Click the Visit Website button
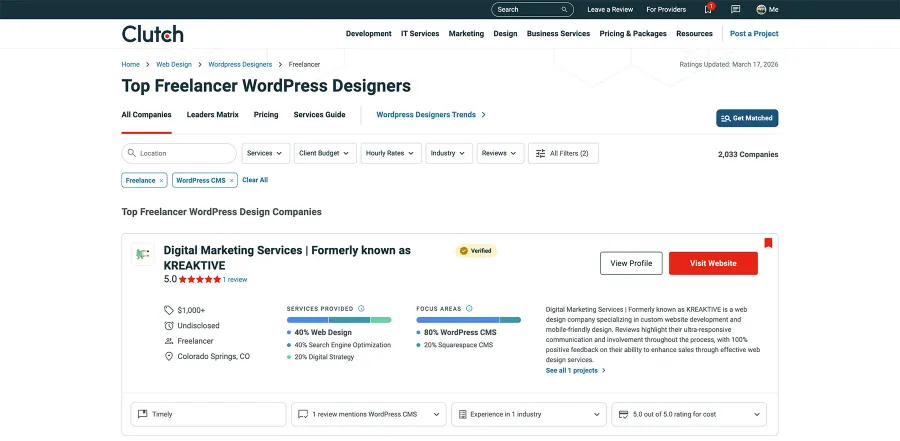 point(713,264)
